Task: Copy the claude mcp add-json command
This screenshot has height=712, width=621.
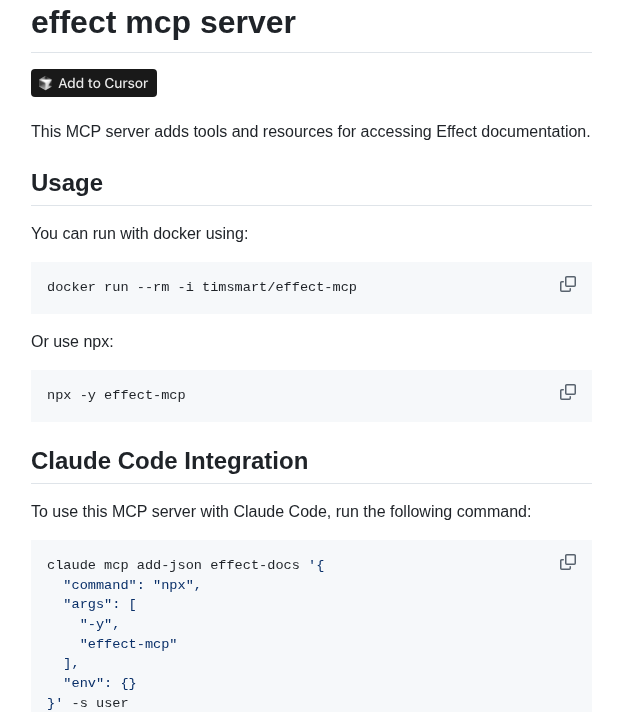Action: [x=568, y=562]
